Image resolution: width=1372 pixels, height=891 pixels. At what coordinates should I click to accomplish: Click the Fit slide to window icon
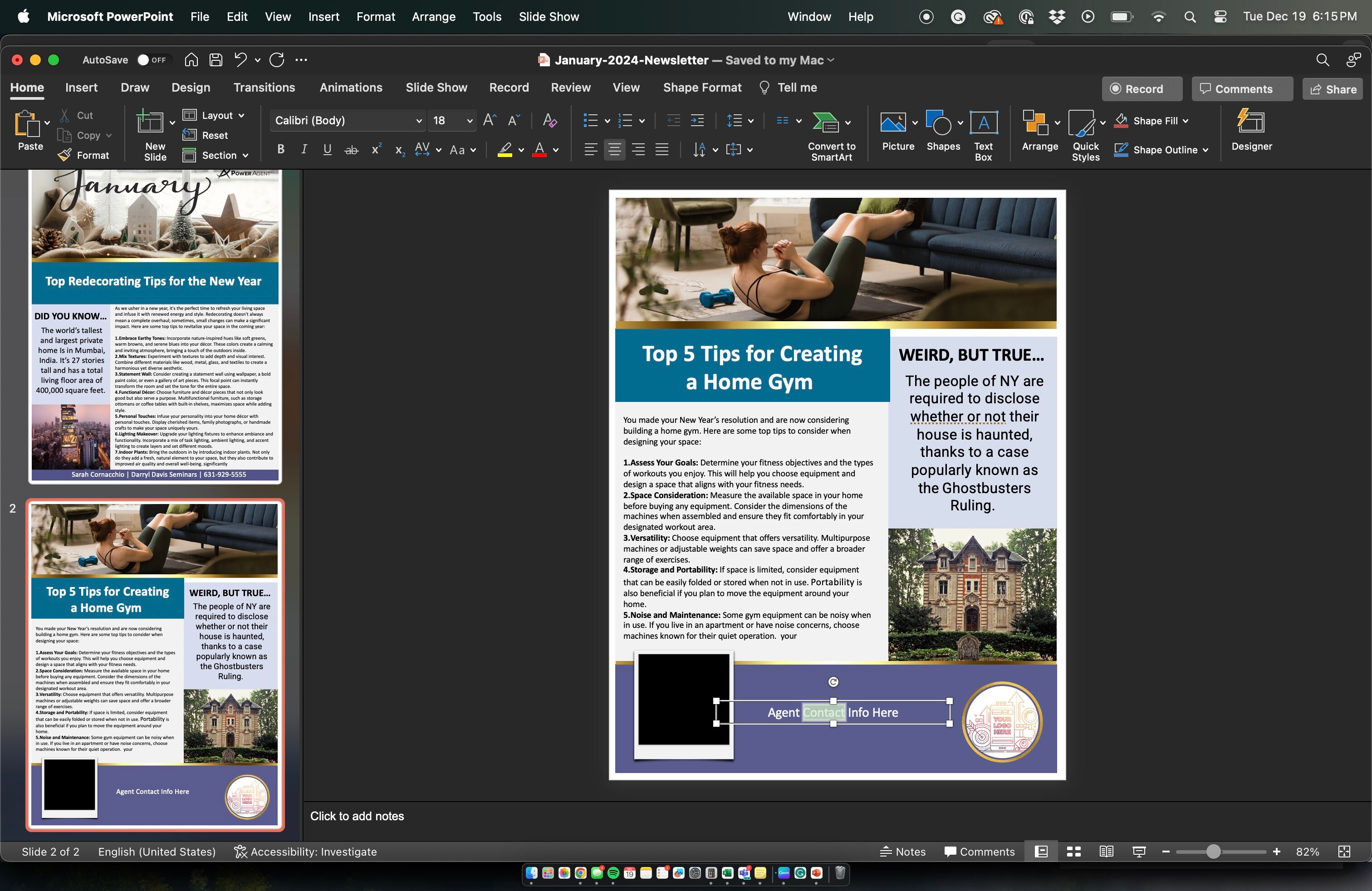click(x=1344, y=852)
